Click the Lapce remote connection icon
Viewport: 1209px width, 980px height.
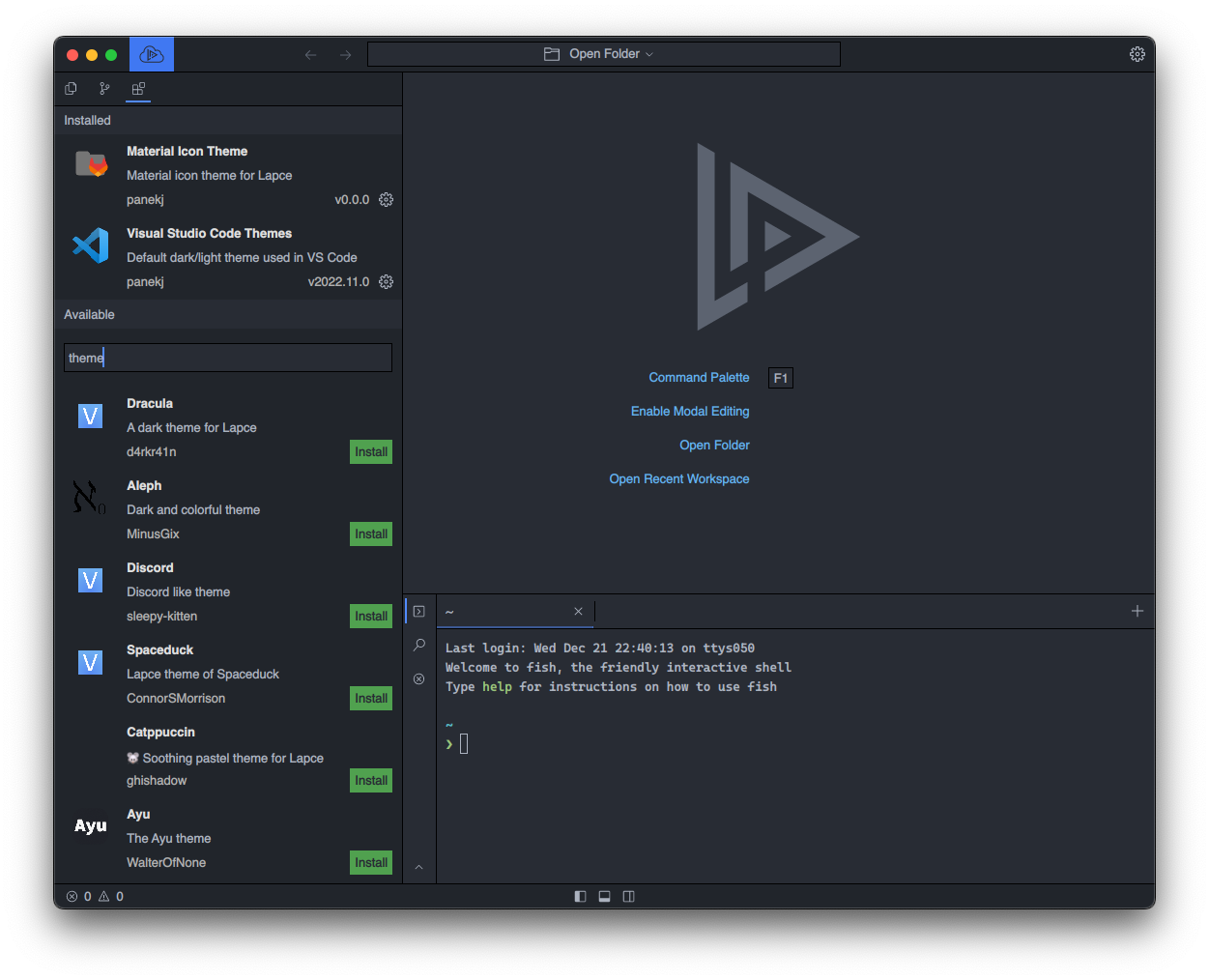[152, 55]
